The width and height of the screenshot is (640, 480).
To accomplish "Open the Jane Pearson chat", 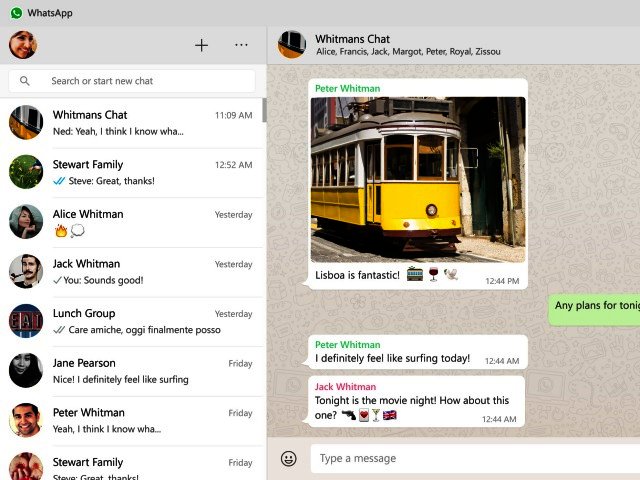I will tap(133, 371).
